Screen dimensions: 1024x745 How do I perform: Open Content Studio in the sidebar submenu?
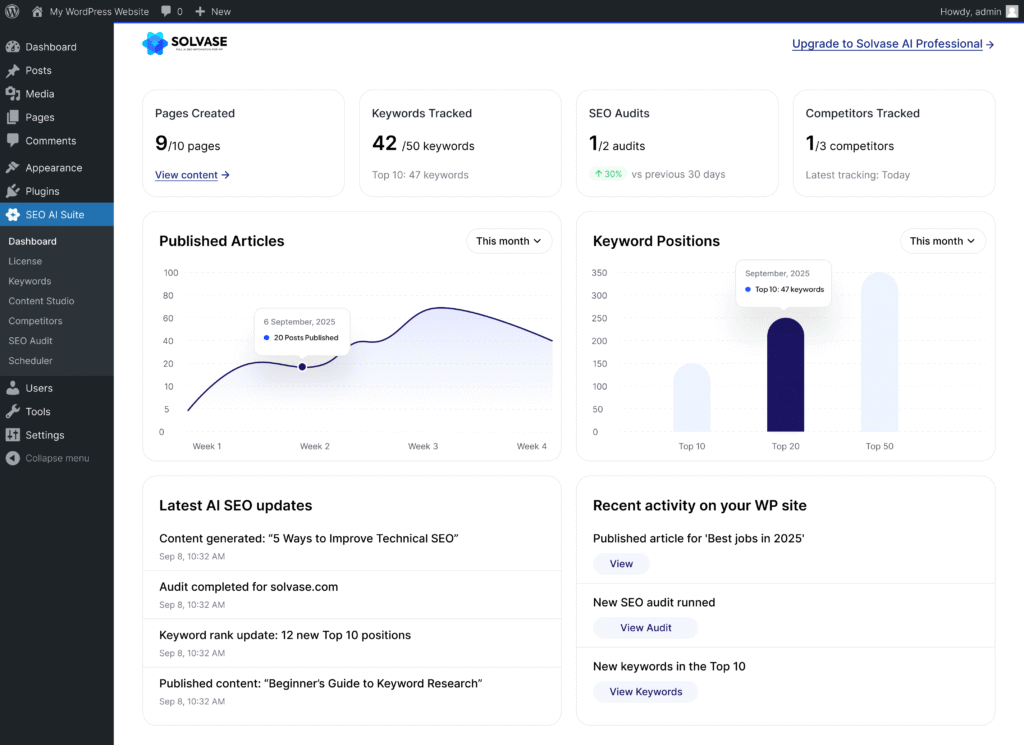point(41,301)
